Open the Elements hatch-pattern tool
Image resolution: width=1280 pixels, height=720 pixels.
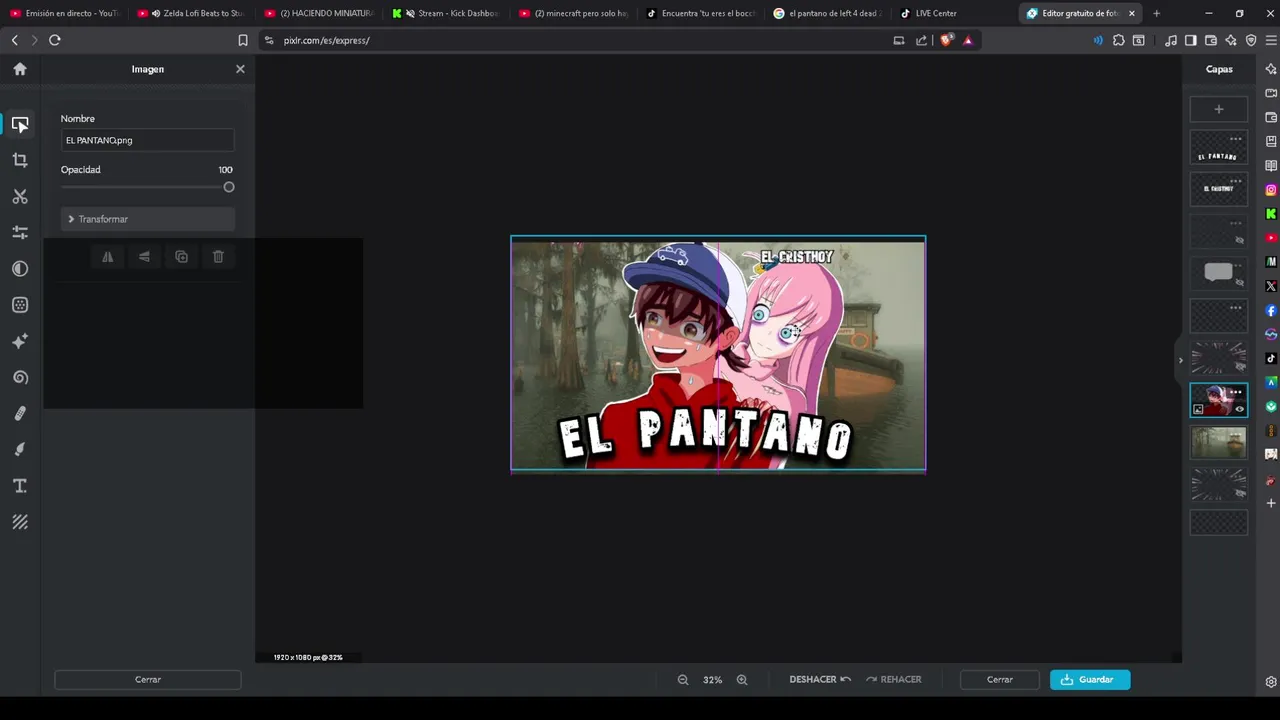(x=20, y=522)
